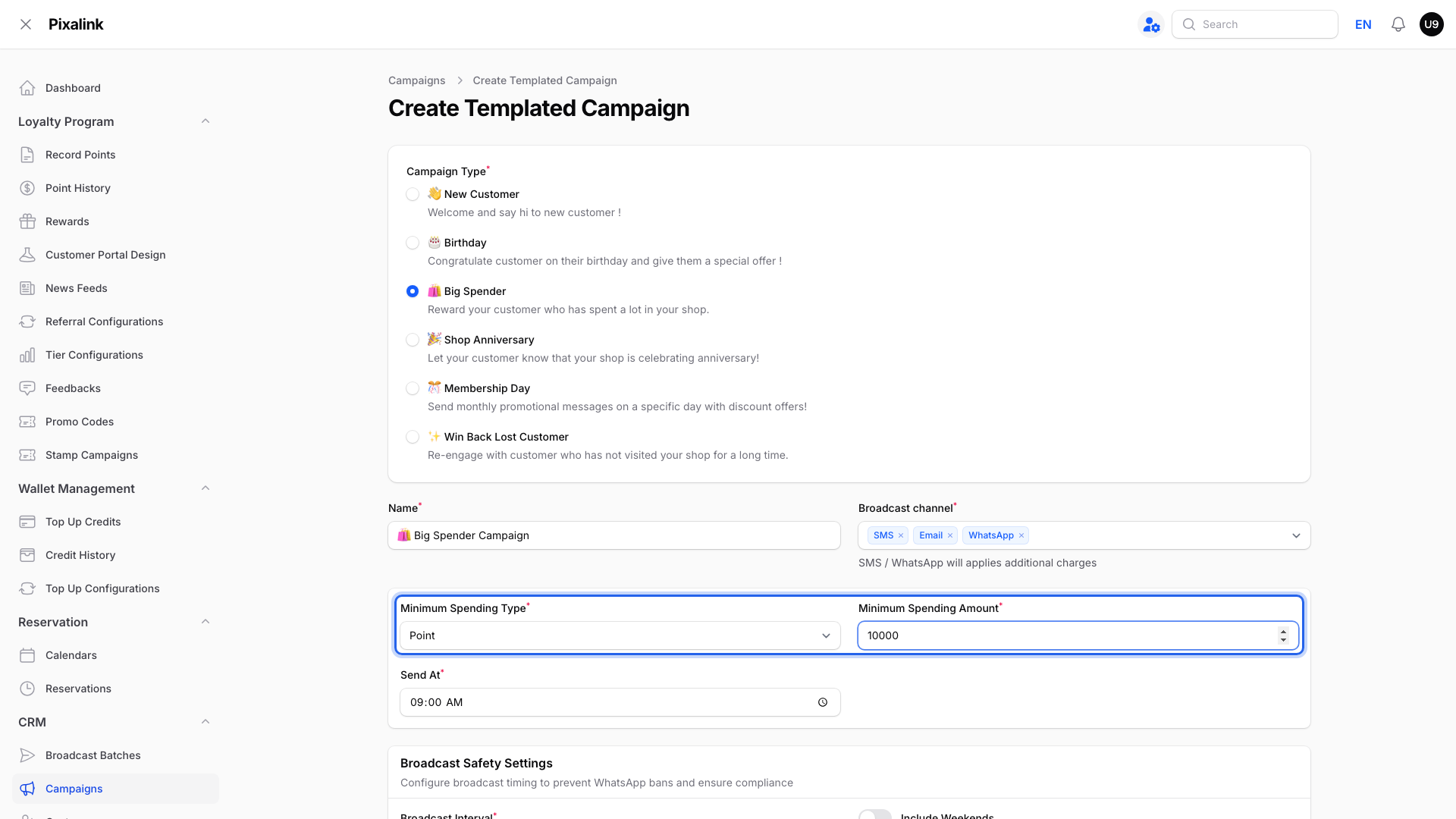Viewport: 1456px width, 819px height.
Task: Collapse the Loyalty Program section
Action: pyautogui.click(x=206, y=121)
